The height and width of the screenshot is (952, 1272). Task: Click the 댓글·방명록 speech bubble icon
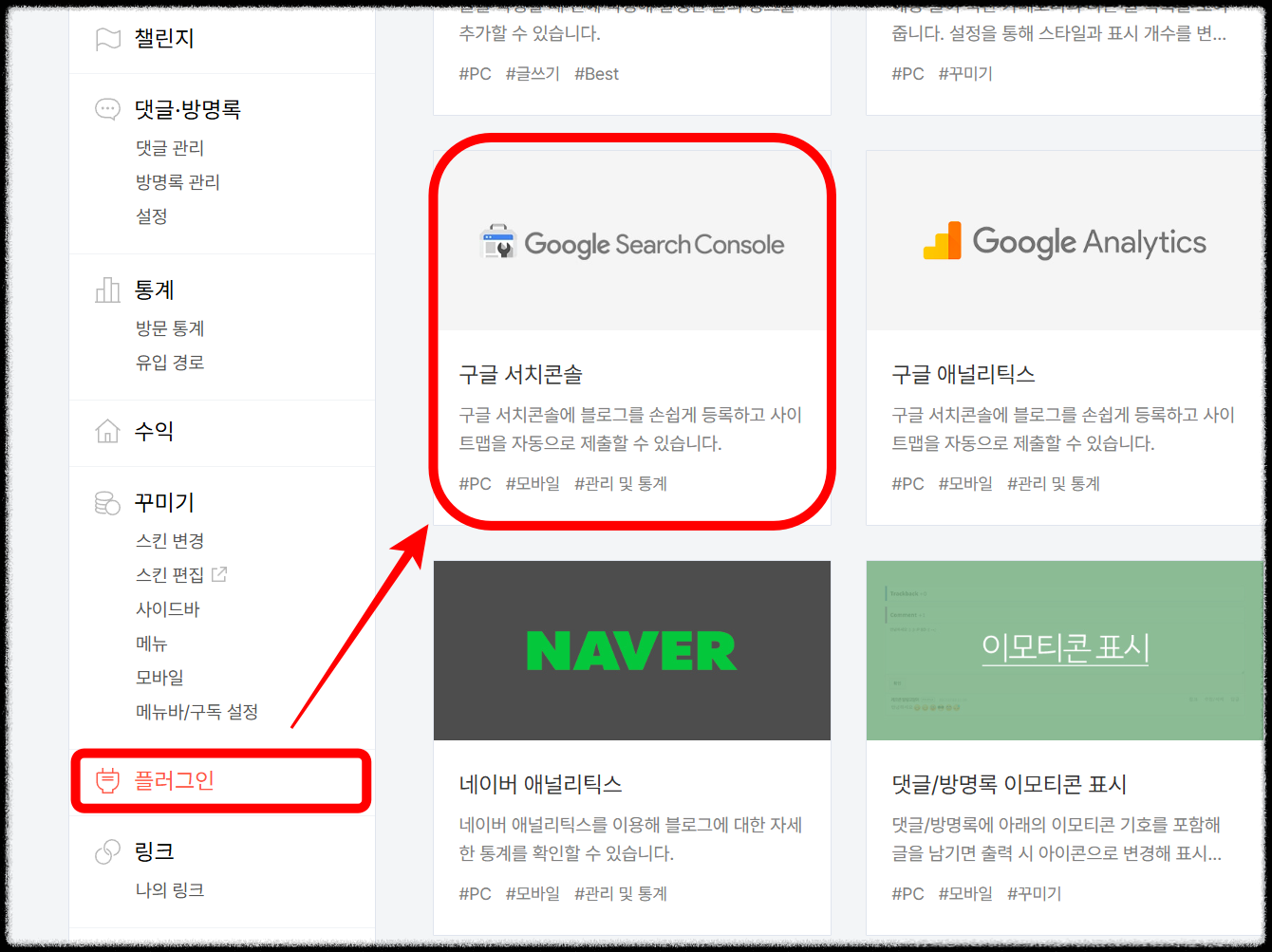click(108, 109)
